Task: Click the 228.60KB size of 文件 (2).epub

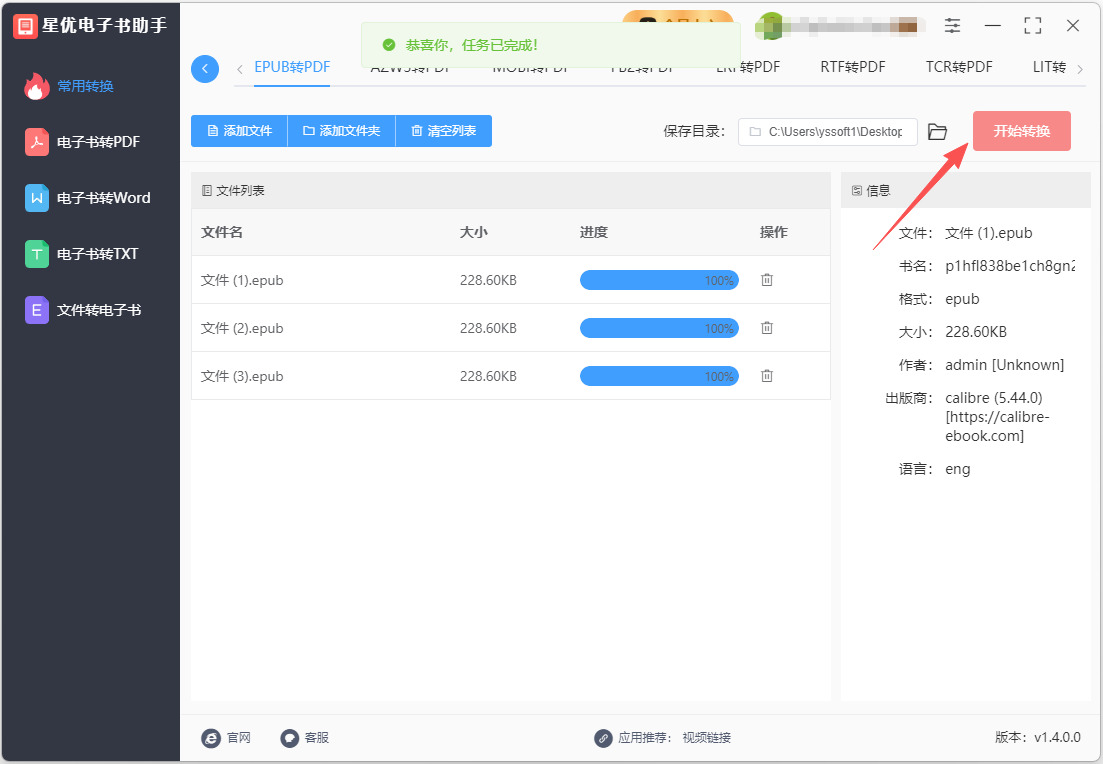Action: tap(488, 328)
